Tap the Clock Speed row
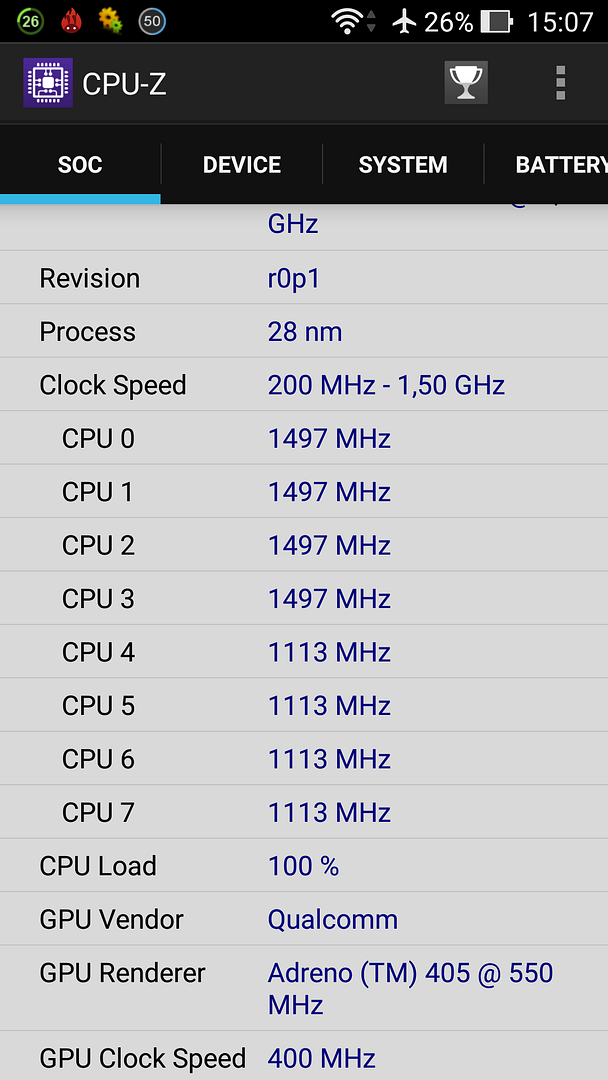 [x=304, y=384]
